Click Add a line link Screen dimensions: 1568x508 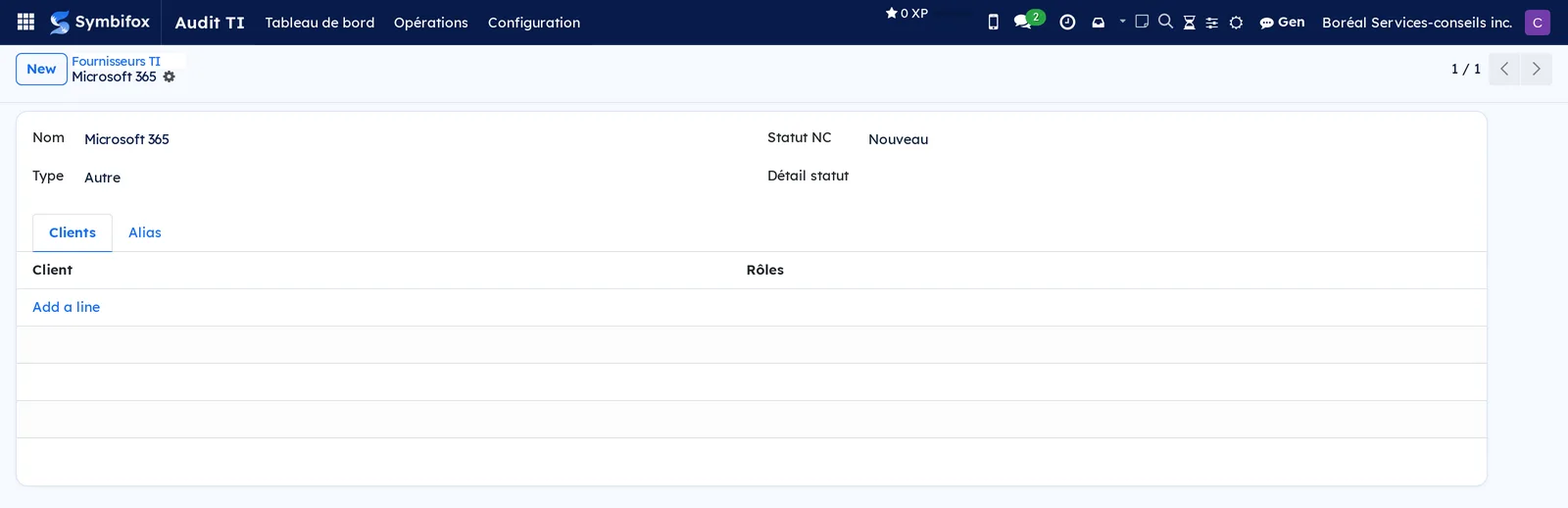67,307
